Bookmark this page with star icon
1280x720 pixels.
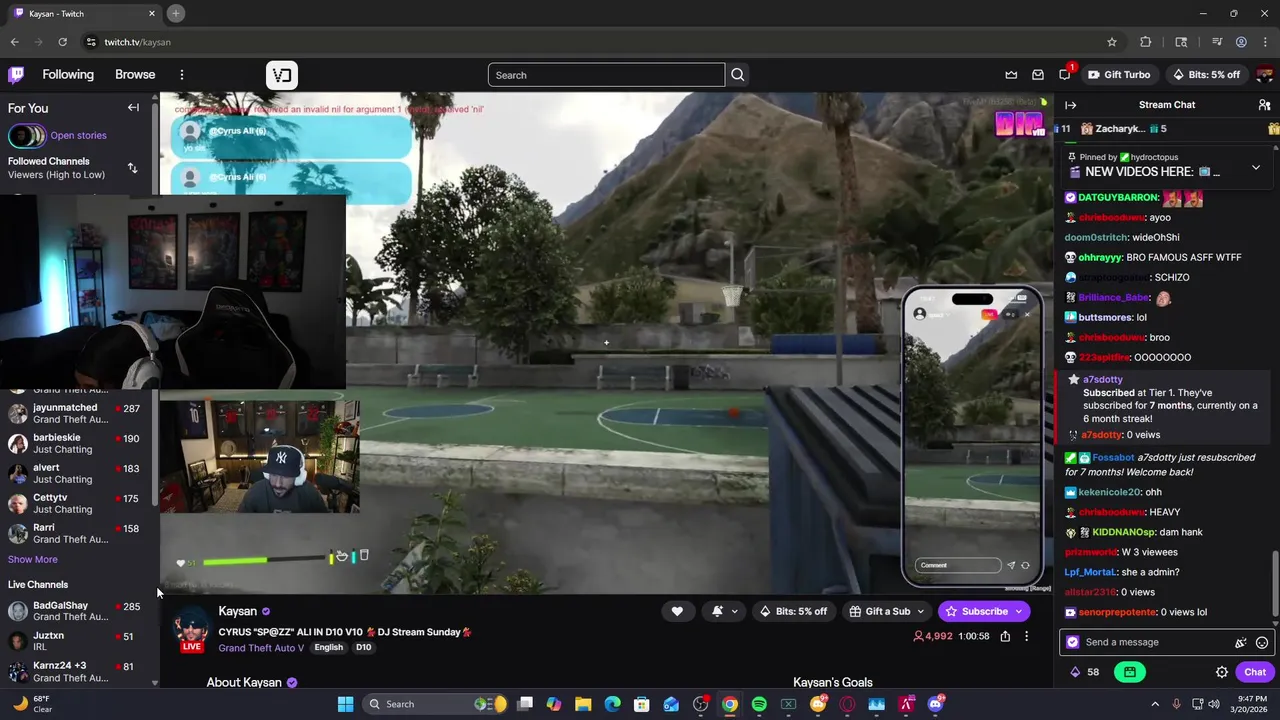1111,42
